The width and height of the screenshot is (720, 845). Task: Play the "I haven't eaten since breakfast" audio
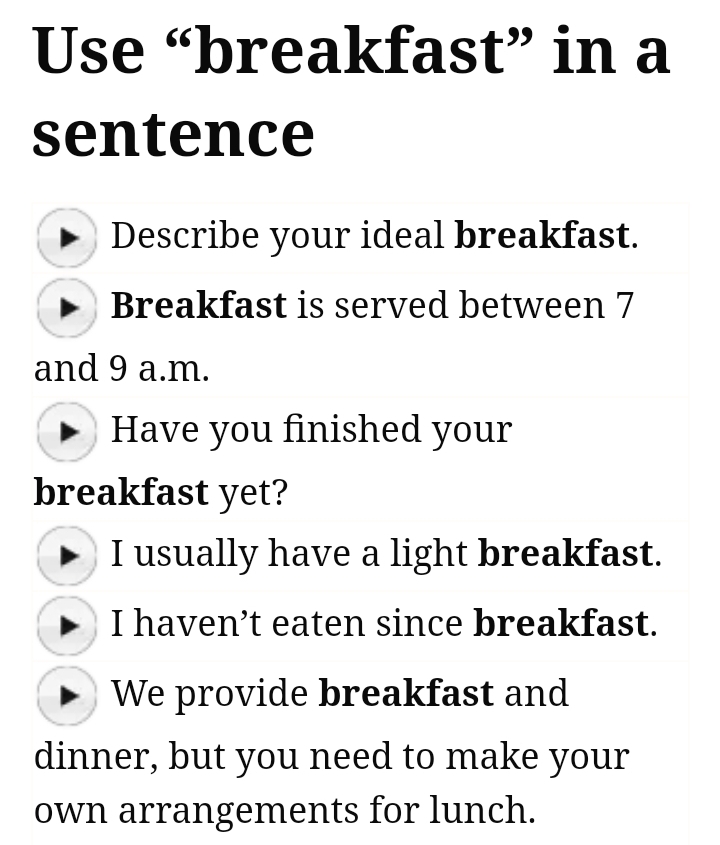tap(67, 625)
